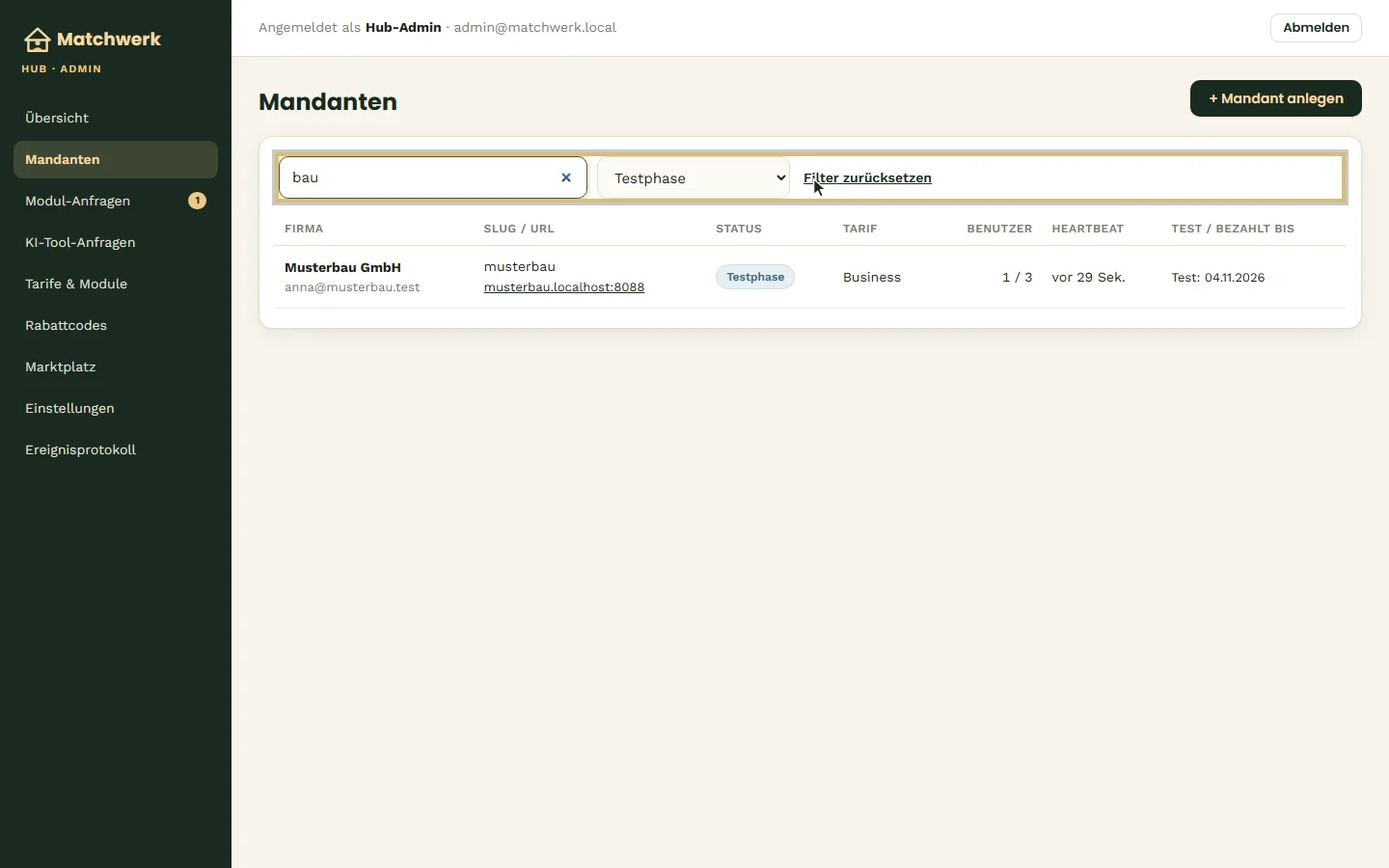Open the notification badge on Modul-Anfragen
1389x868 pixels.
[197, 201]
